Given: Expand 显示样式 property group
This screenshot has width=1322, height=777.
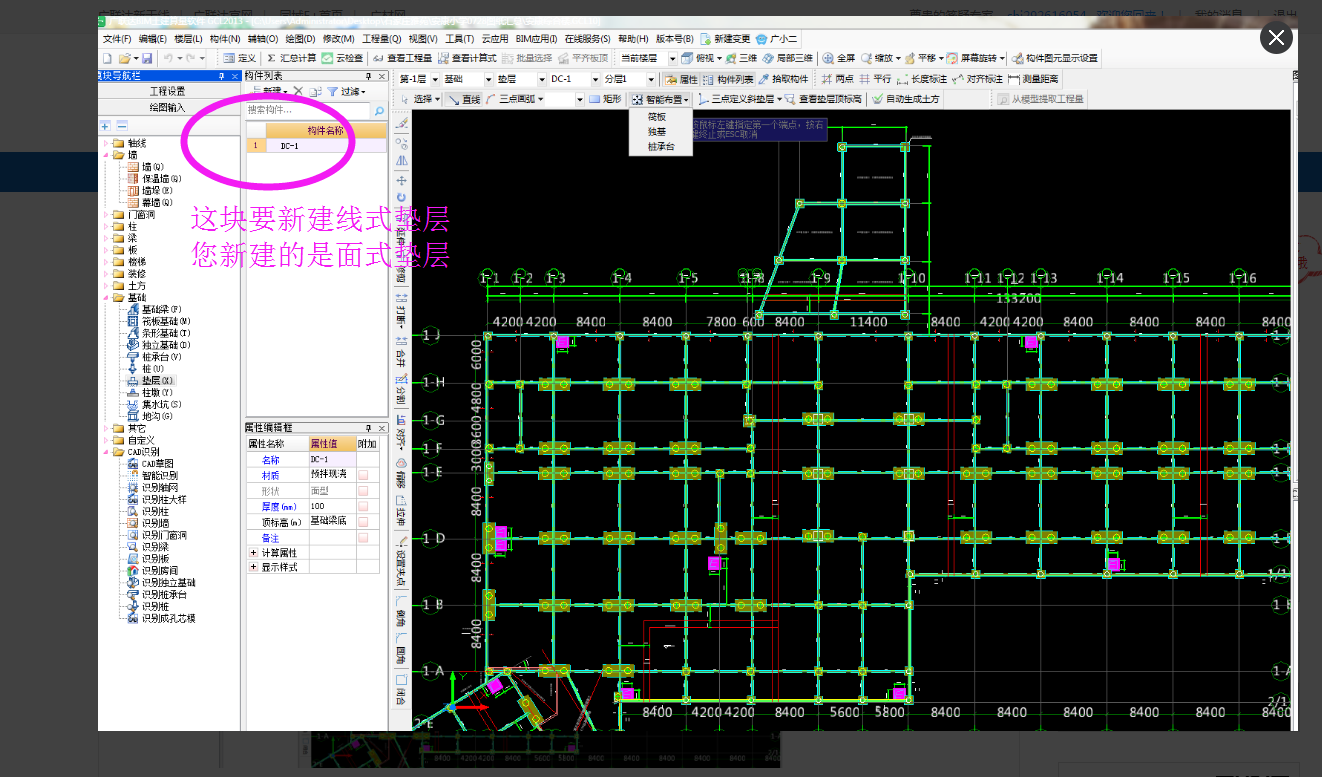Looking at the screenshot, I should [253, 567].
